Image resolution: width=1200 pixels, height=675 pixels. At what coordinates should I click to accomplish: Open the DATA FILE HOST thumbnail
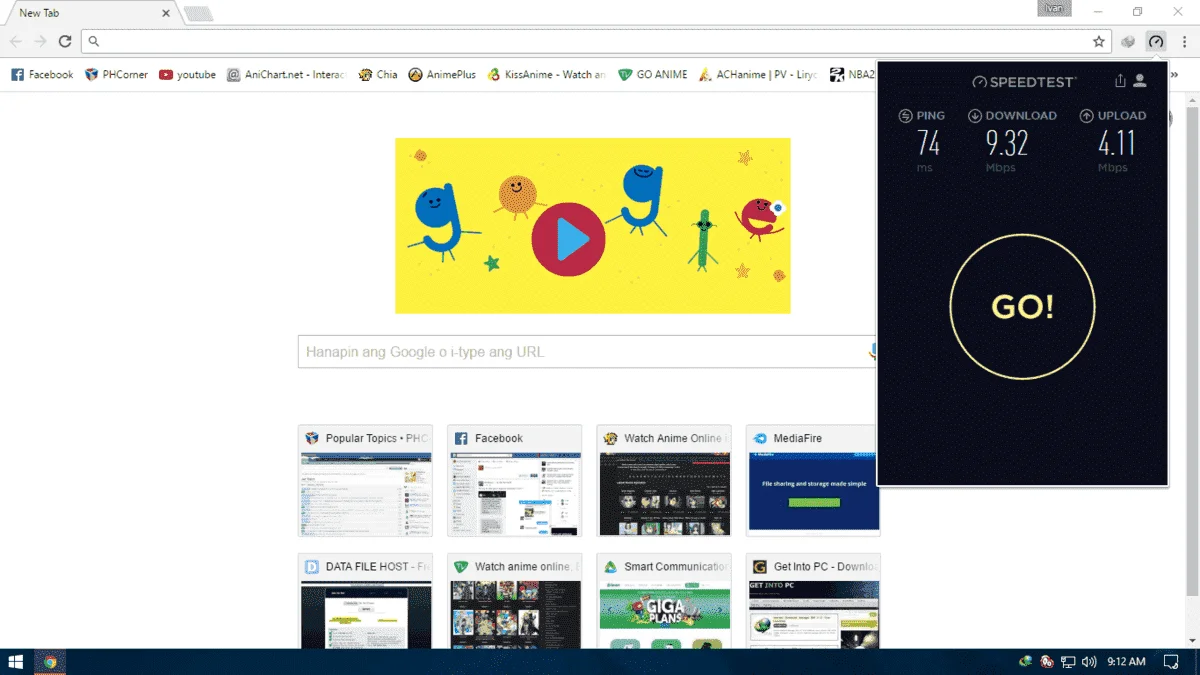tap(366, 601)
